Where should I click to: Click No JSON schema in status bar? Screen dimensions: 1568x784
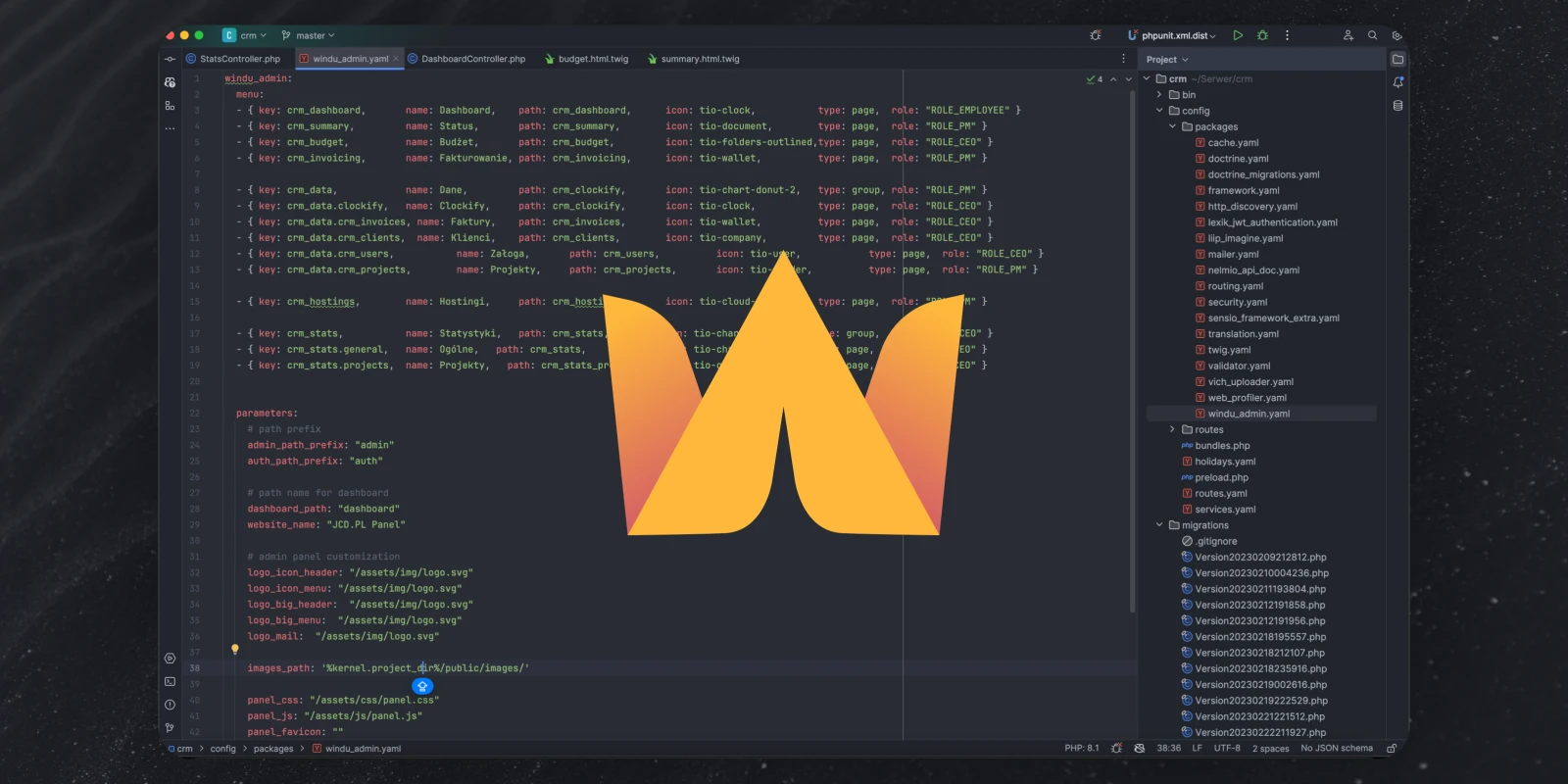pyautogui.click(x=1337, y=749)
